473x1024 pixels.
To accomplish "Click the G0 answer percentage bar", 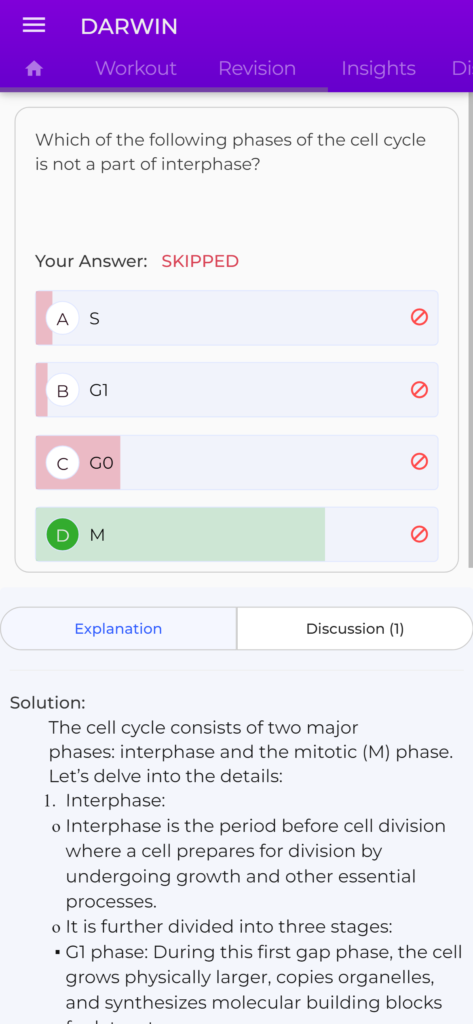I will 78,462.
